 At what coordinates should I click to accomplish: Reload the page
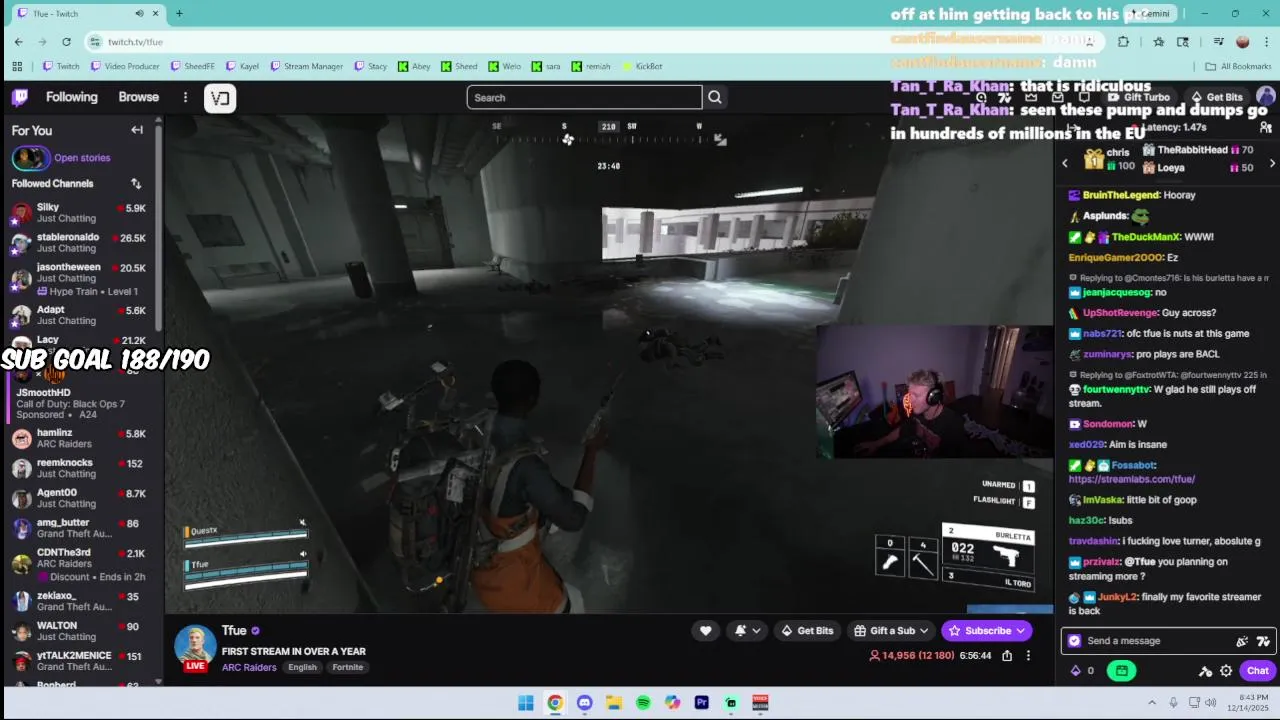coord(66,41)
